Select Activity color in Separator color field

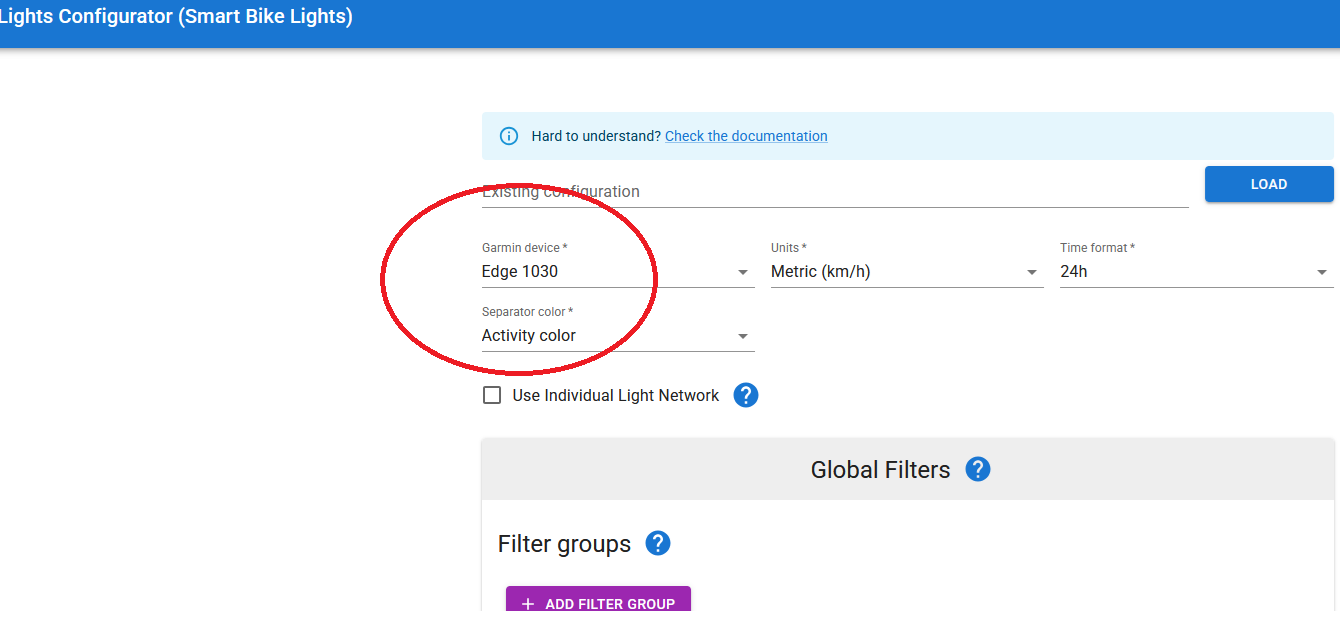(600, 336)
